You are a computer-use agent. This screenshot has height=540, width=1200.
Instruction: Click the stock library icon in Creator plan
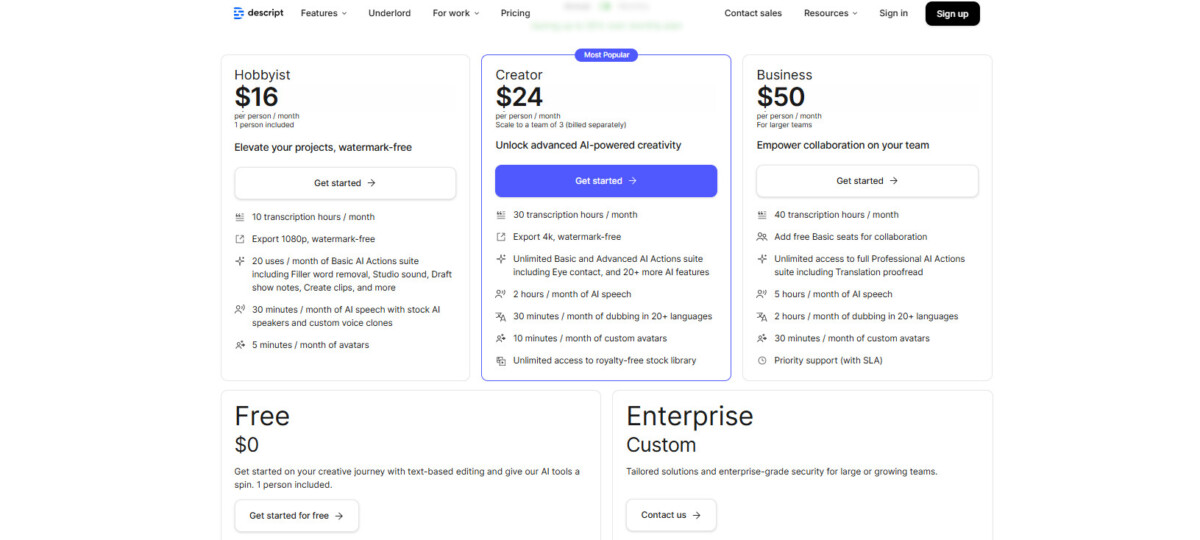501,360
